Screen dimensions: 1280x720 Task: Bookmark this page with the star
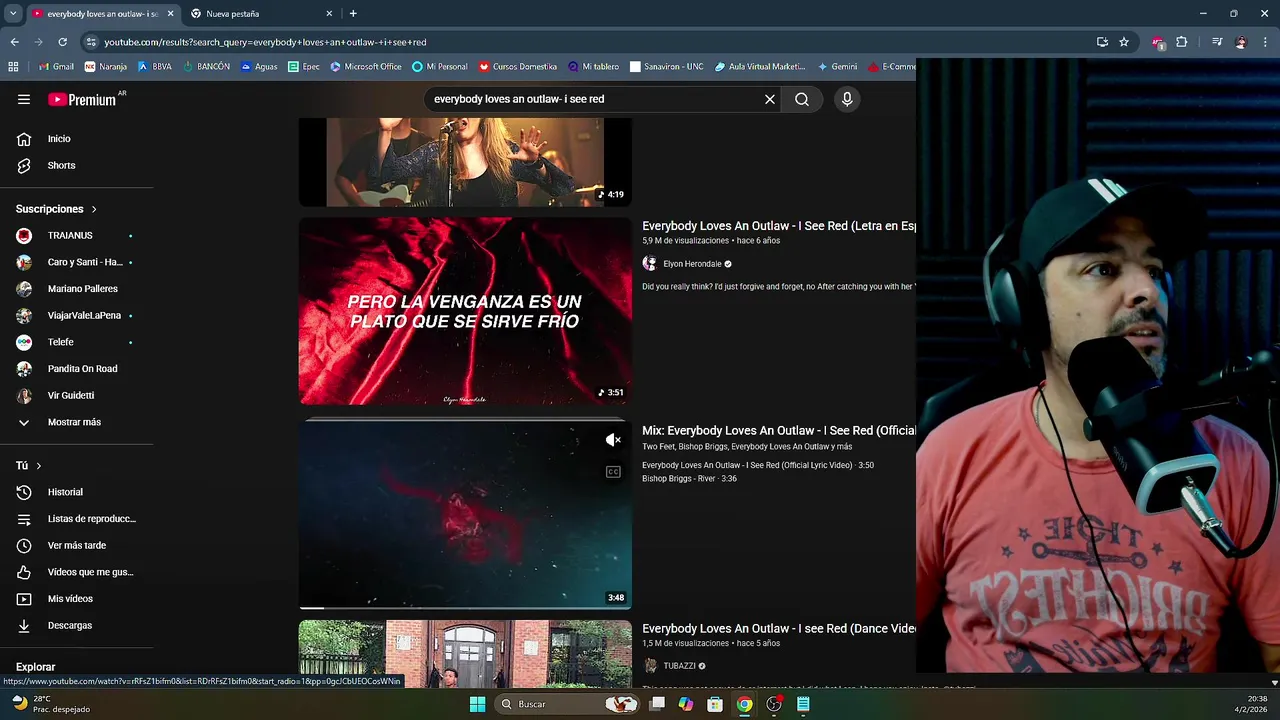coord(1124,42)
